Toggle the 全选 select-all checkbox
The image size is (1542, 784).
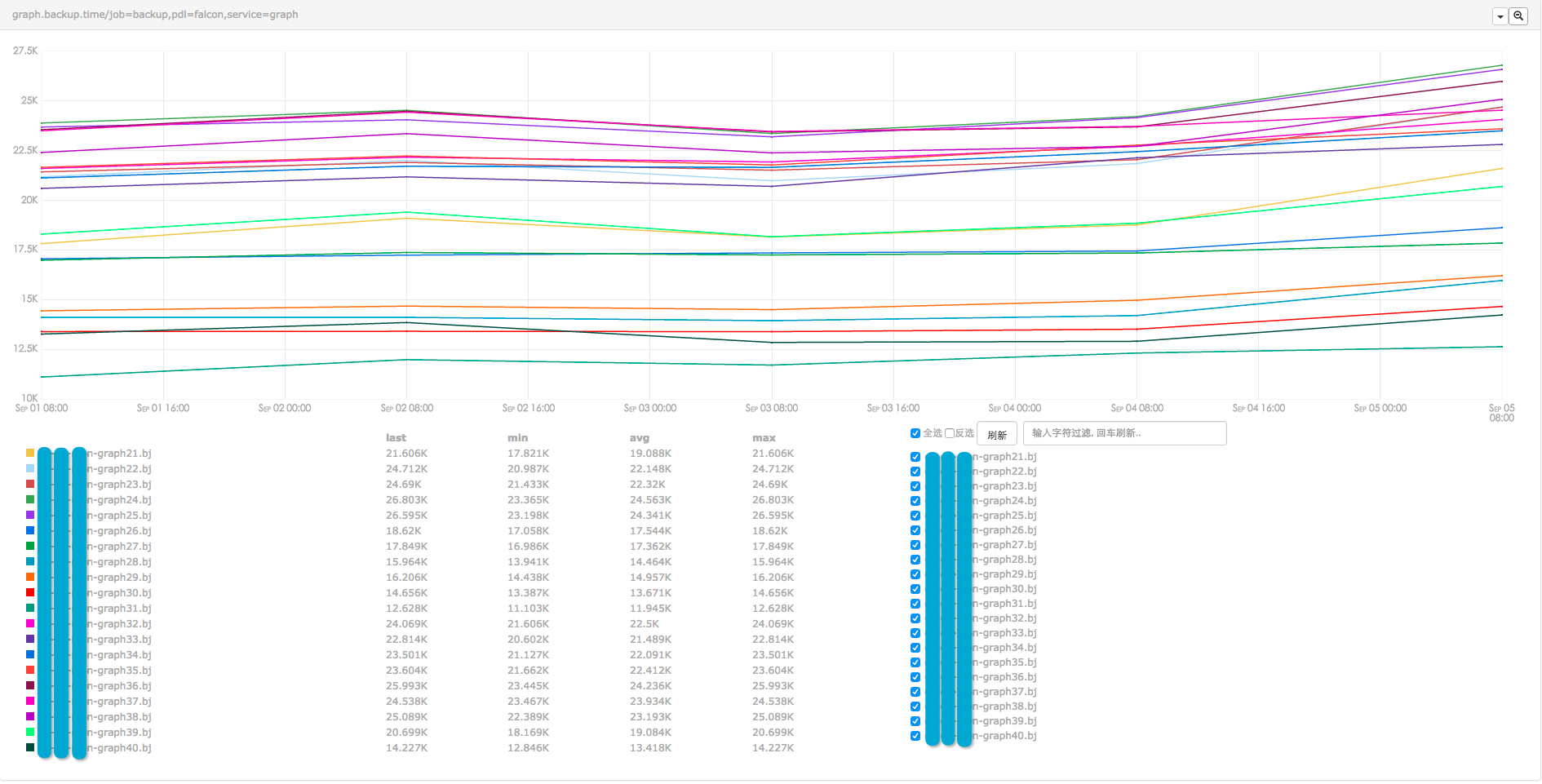(x=915, y=433)
